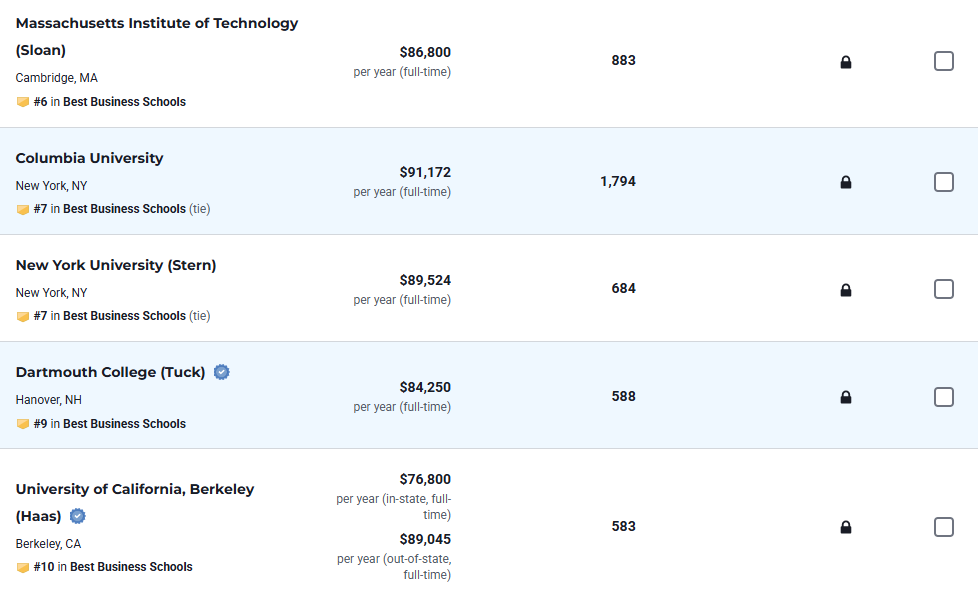Open Dartmouth College (Tuck) school link
The image size is (978, 590).
coord(110,372)
